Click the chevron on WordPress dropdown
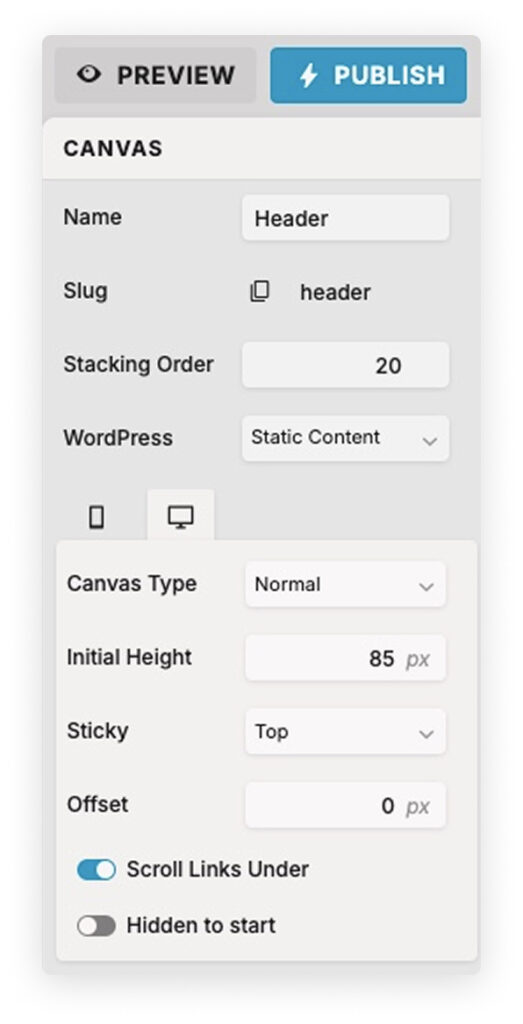 (x=430, y=441)
